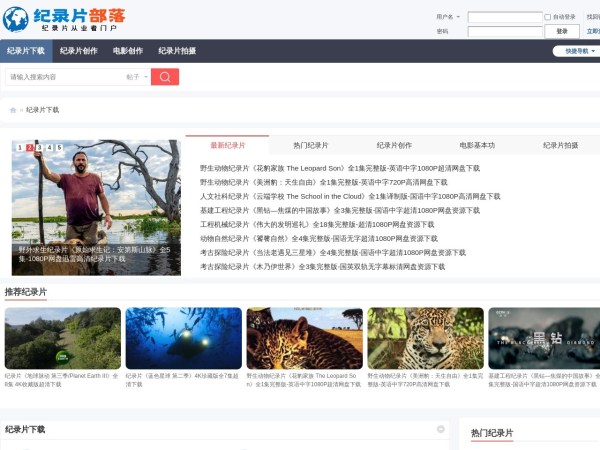Open 纪录片创作 in the navigation bar
This screenshot has width=600, height=450.
tap(78, 51)
